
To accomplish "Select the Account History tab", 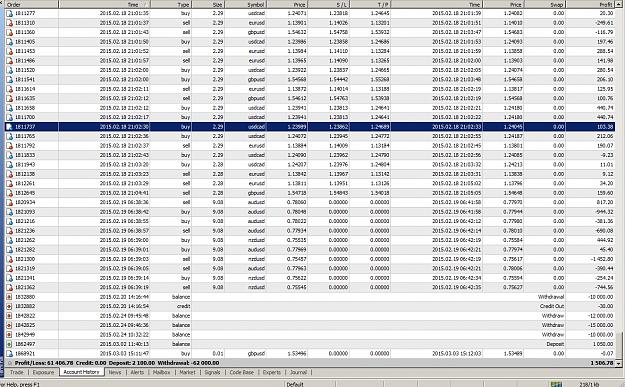I will coord(81,372).
